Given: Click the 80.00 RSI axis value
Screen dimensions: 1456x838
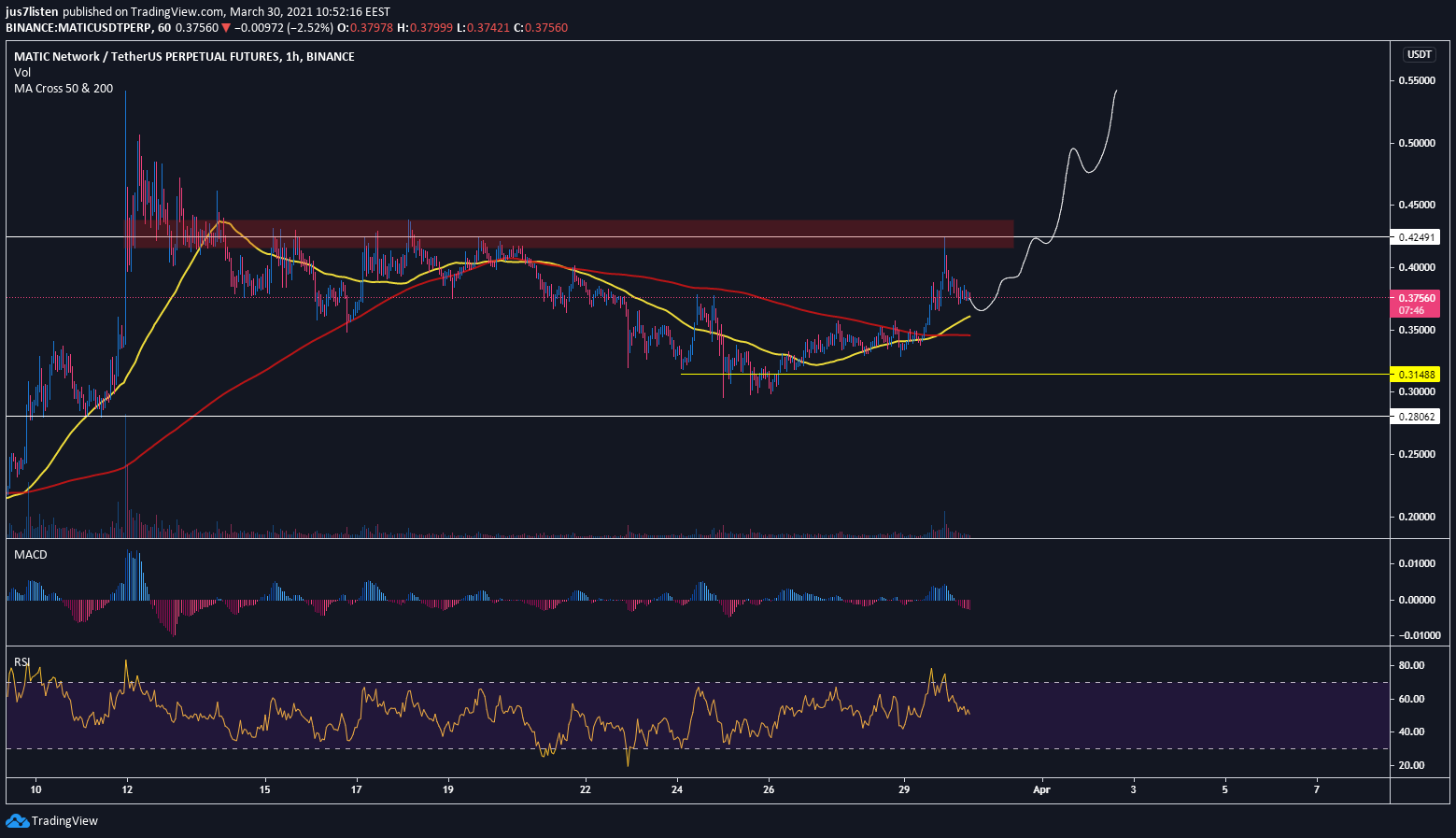Looking at the screenshot, I should (1412, 665).
